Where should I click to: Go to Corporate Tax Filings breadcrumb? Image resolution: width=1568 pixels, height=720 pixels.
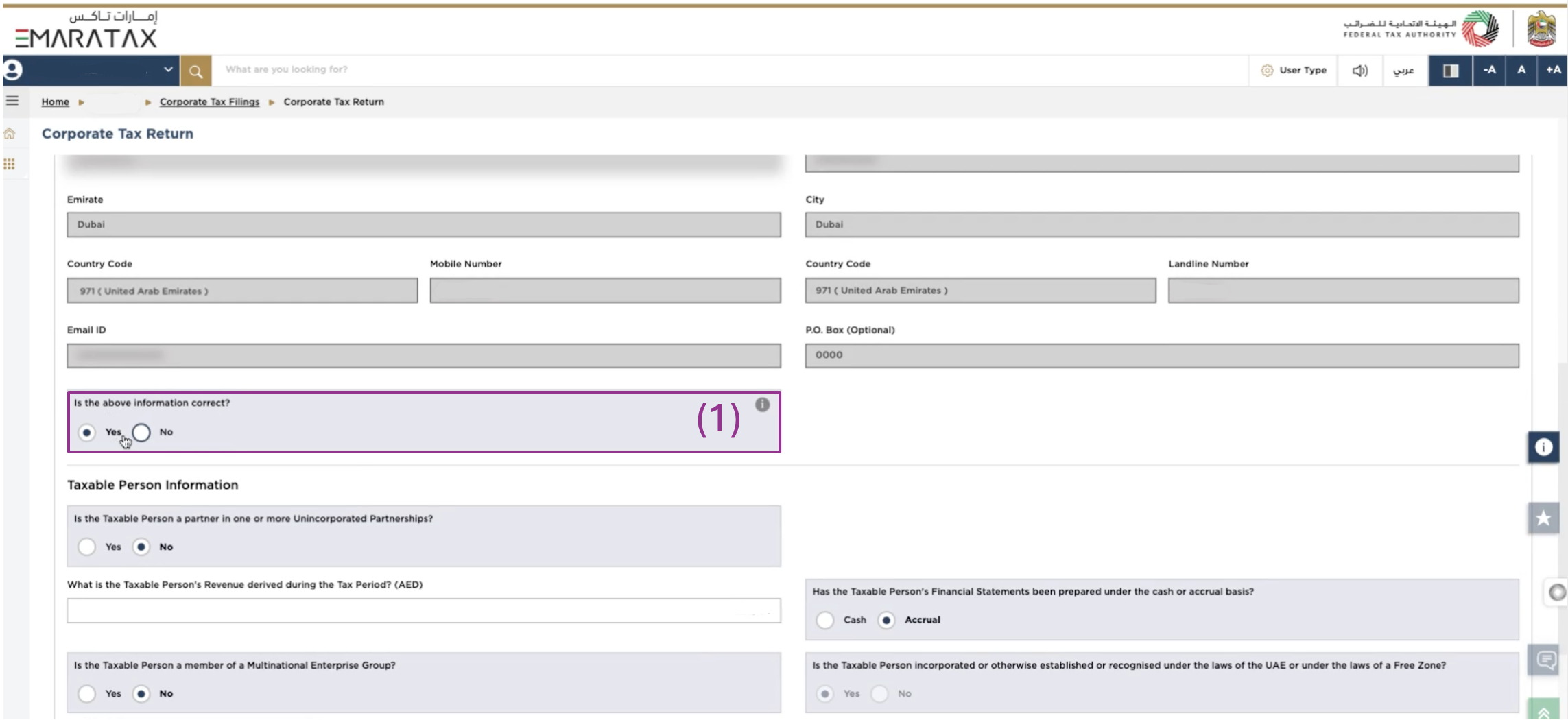point(209,102)
